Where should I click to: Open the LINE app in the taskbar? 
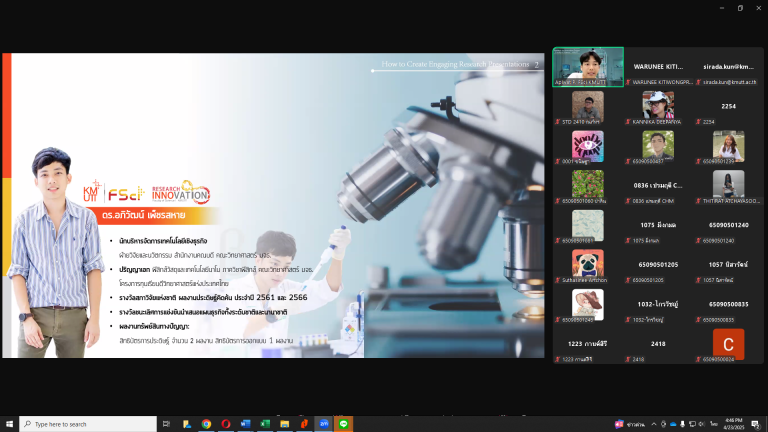tap(343, 424)
